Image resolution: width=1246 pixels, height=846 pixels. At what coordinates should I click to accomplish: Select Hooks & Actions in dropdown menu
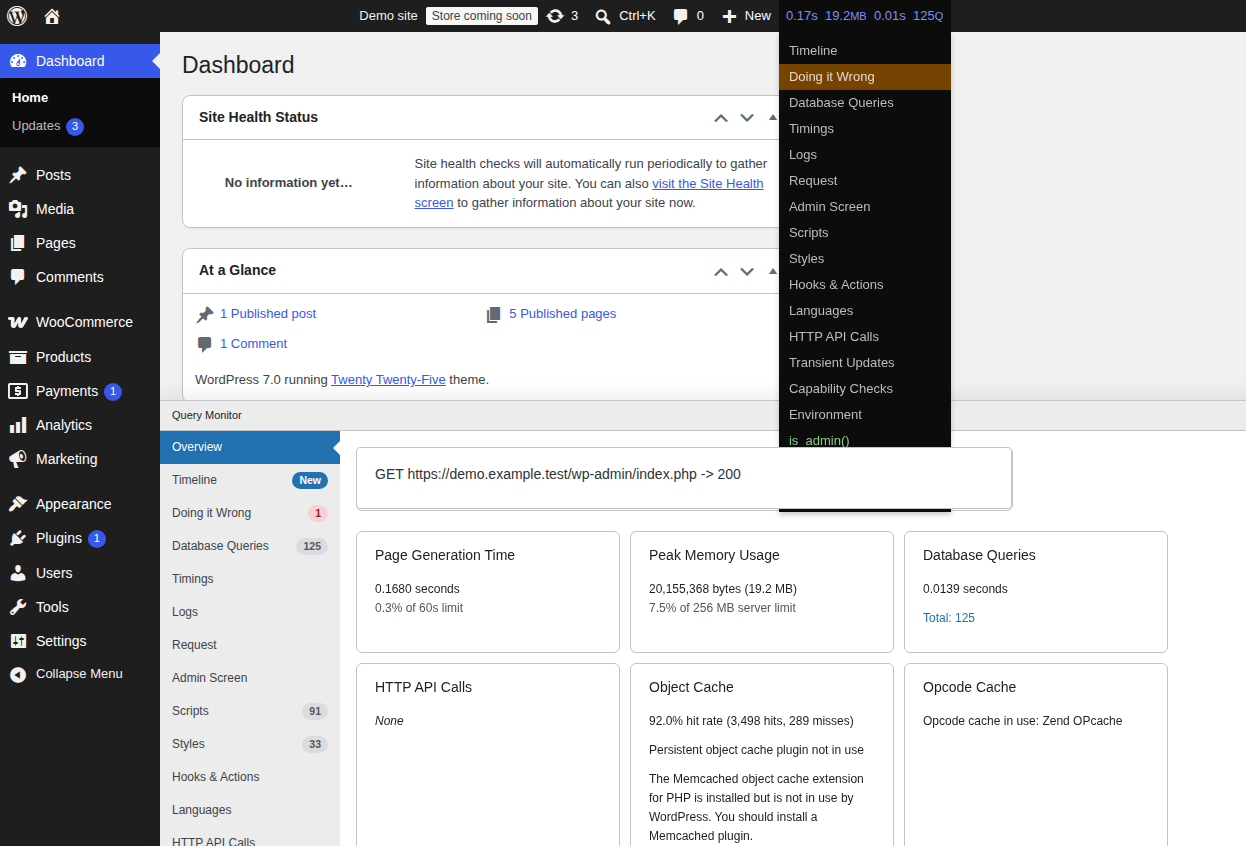(865, 285)
